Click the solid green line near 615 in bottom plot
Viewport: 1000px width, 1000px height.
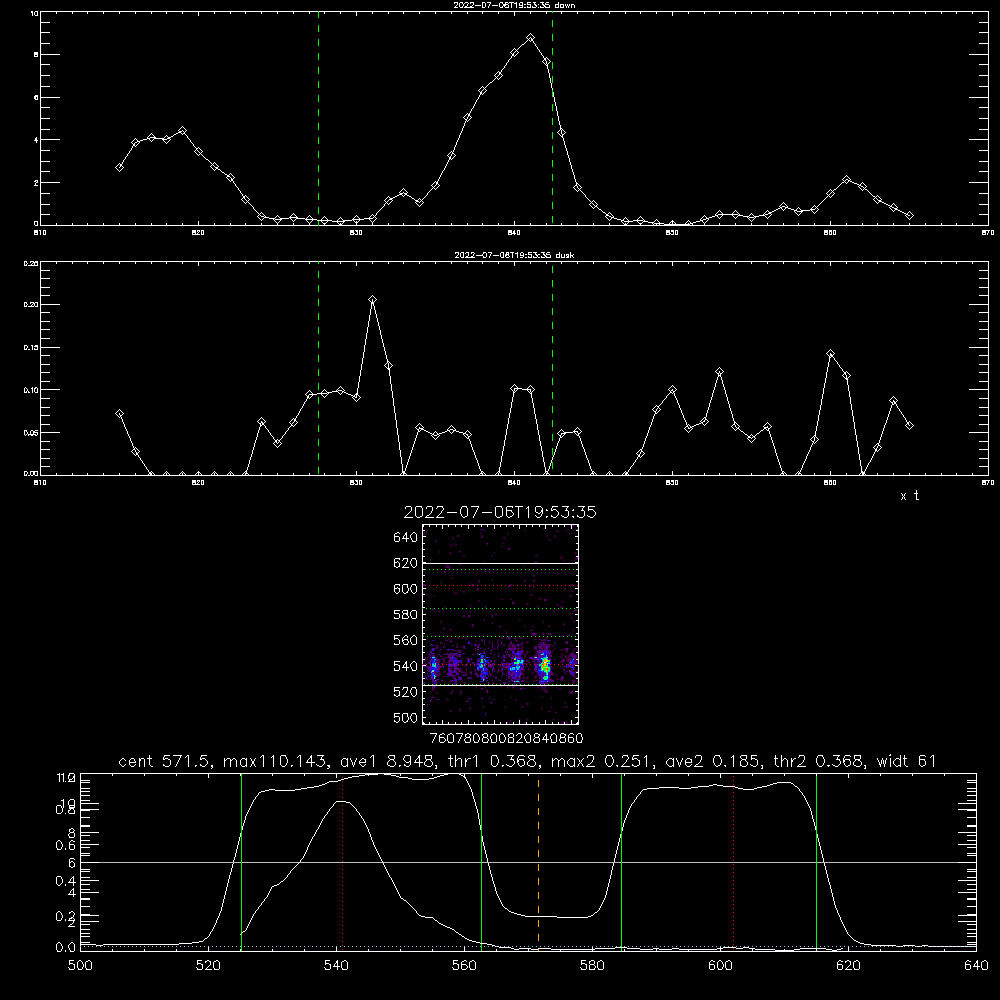click(816, 862)
